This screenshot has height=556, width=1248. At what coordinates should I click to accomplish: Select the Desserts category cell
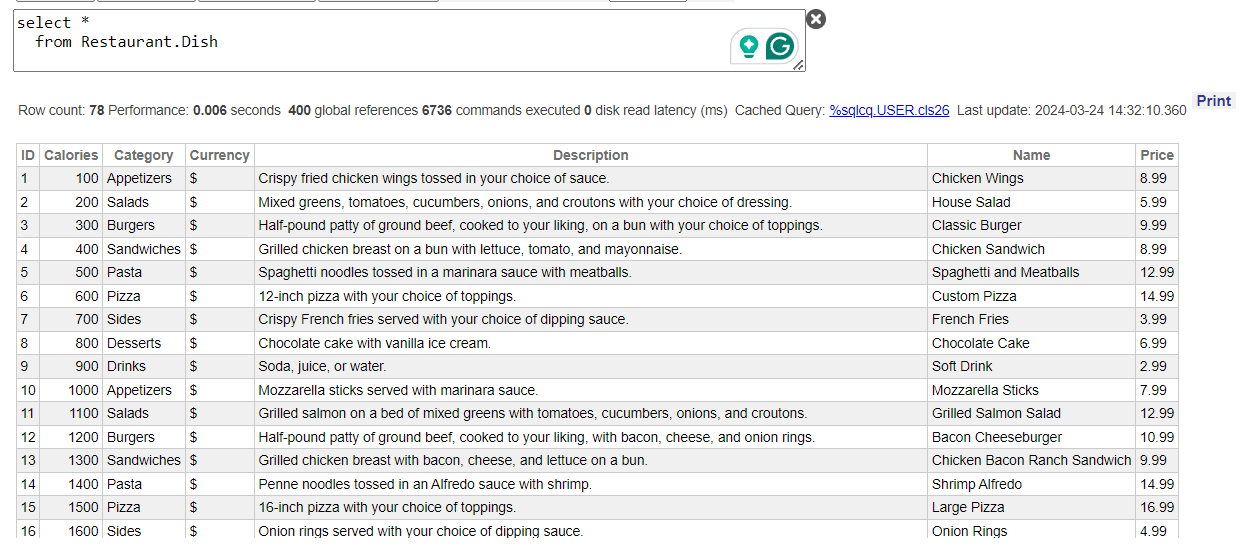click(134, 343)
